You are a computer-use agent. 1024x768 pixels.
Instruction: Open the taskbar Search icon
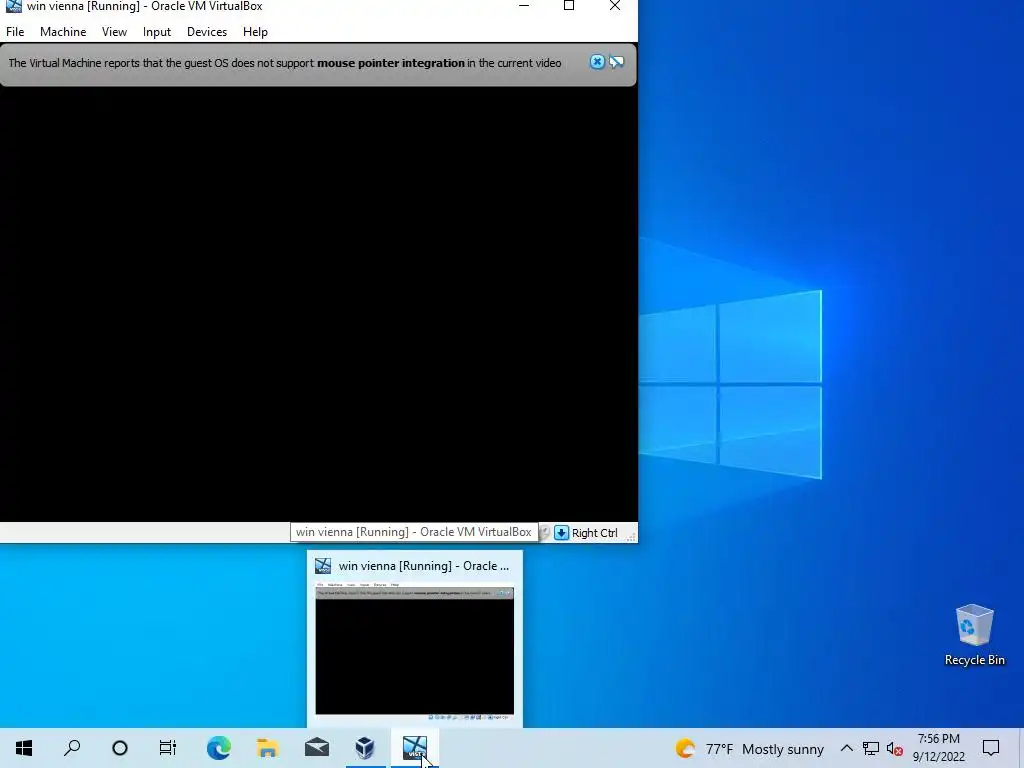(x=72, y=748)
